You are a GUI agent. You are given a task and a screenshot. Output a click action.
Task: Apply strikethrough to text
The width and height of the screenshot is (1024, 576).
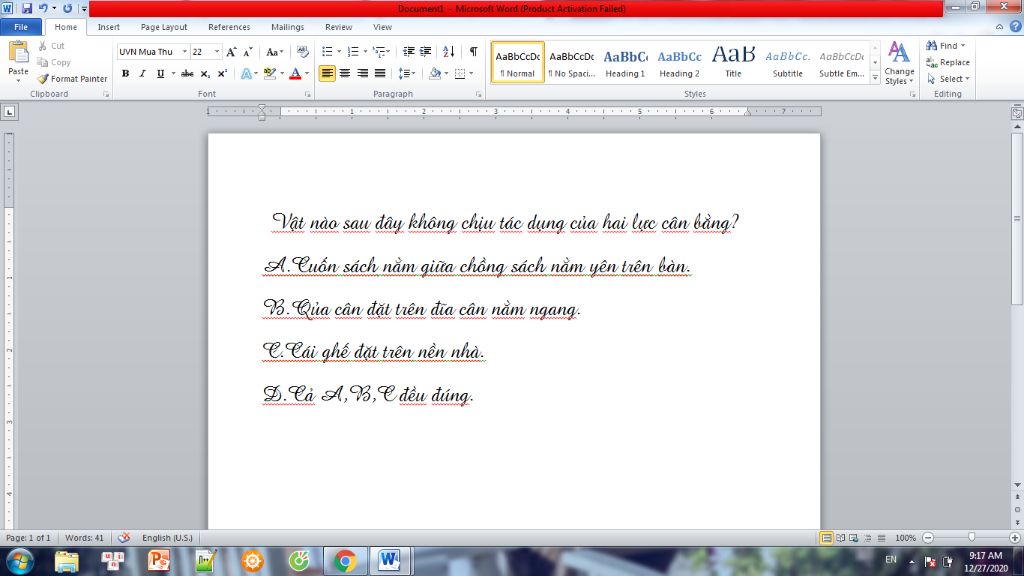tap(187, 74)
